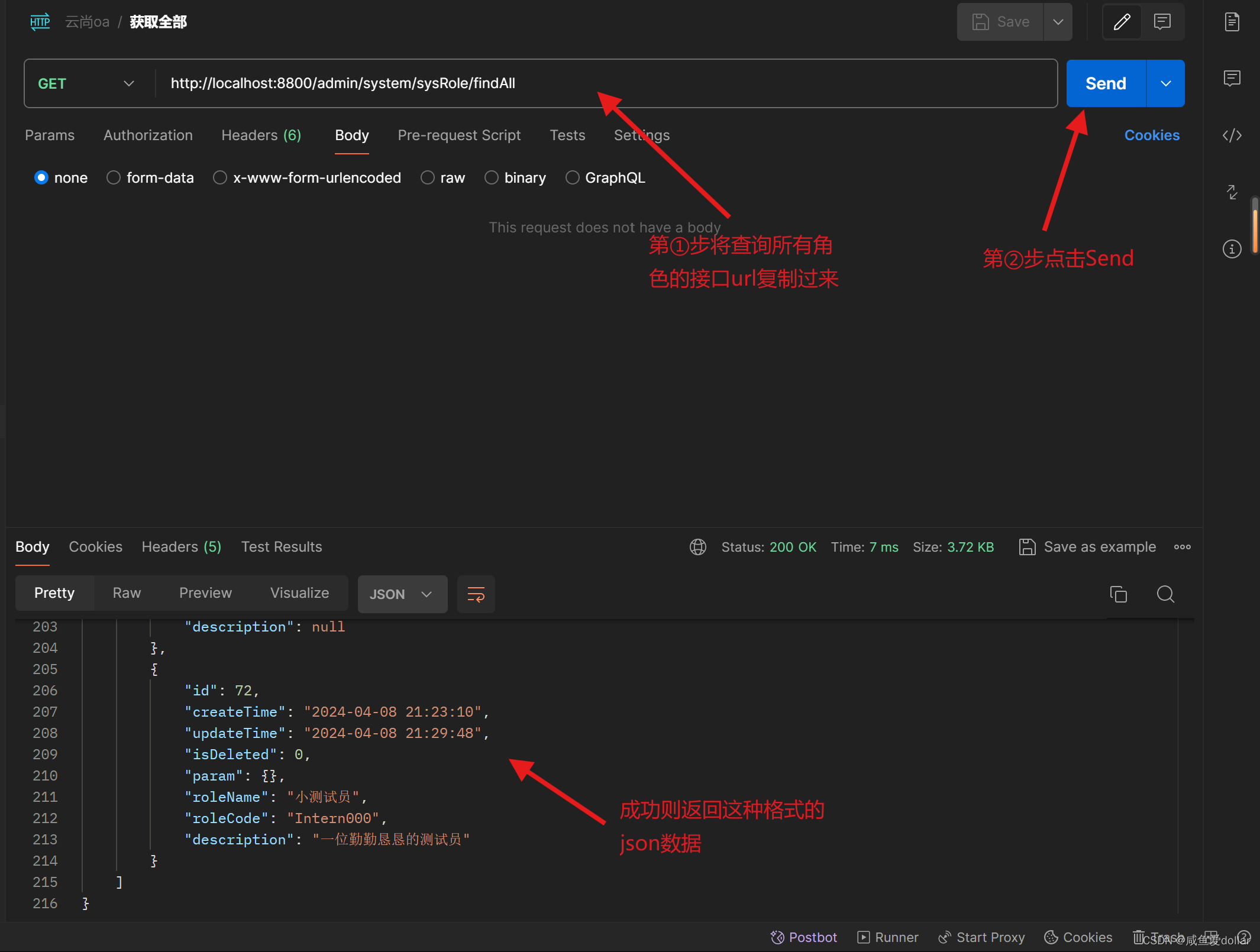
Task: Switch response view to Visualize
Action: pyautogui.click(x=299, y=593)
